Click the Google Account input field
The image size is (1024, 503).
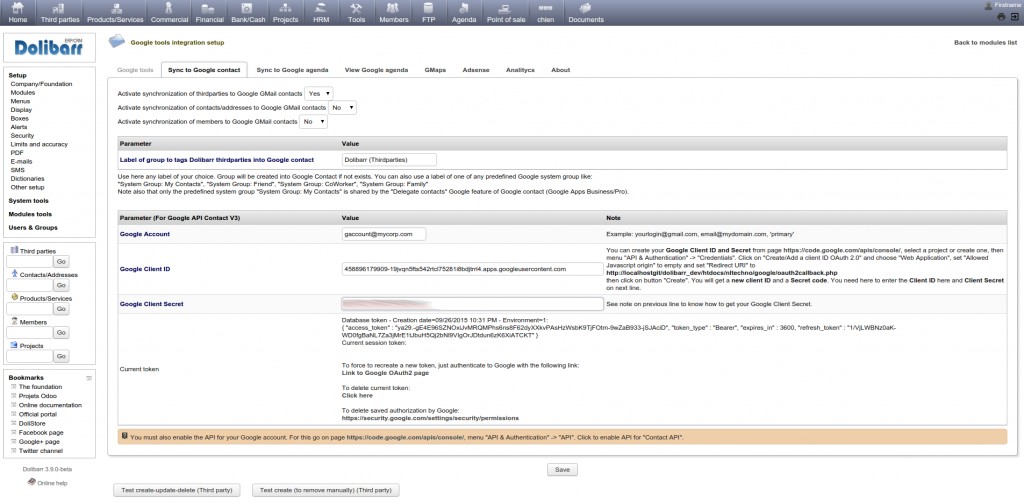384,234
